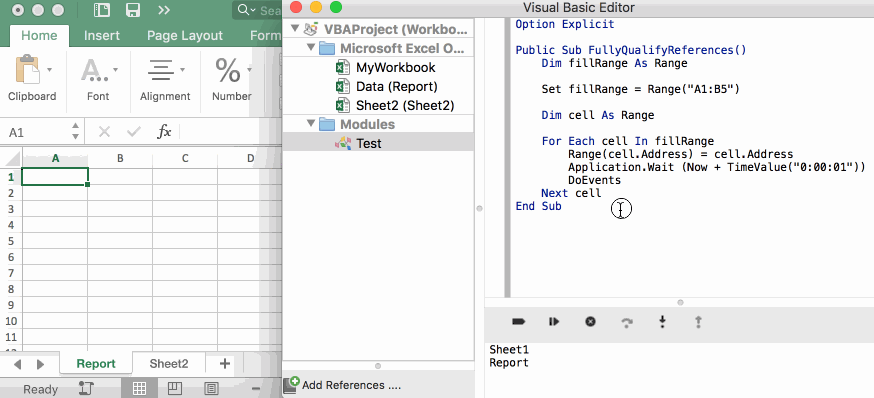The height and width of the screenshot is (398, 874).
Task: Expand the quick access overflow chevrons
Action: pyautogui.click(x=164, y=10)
